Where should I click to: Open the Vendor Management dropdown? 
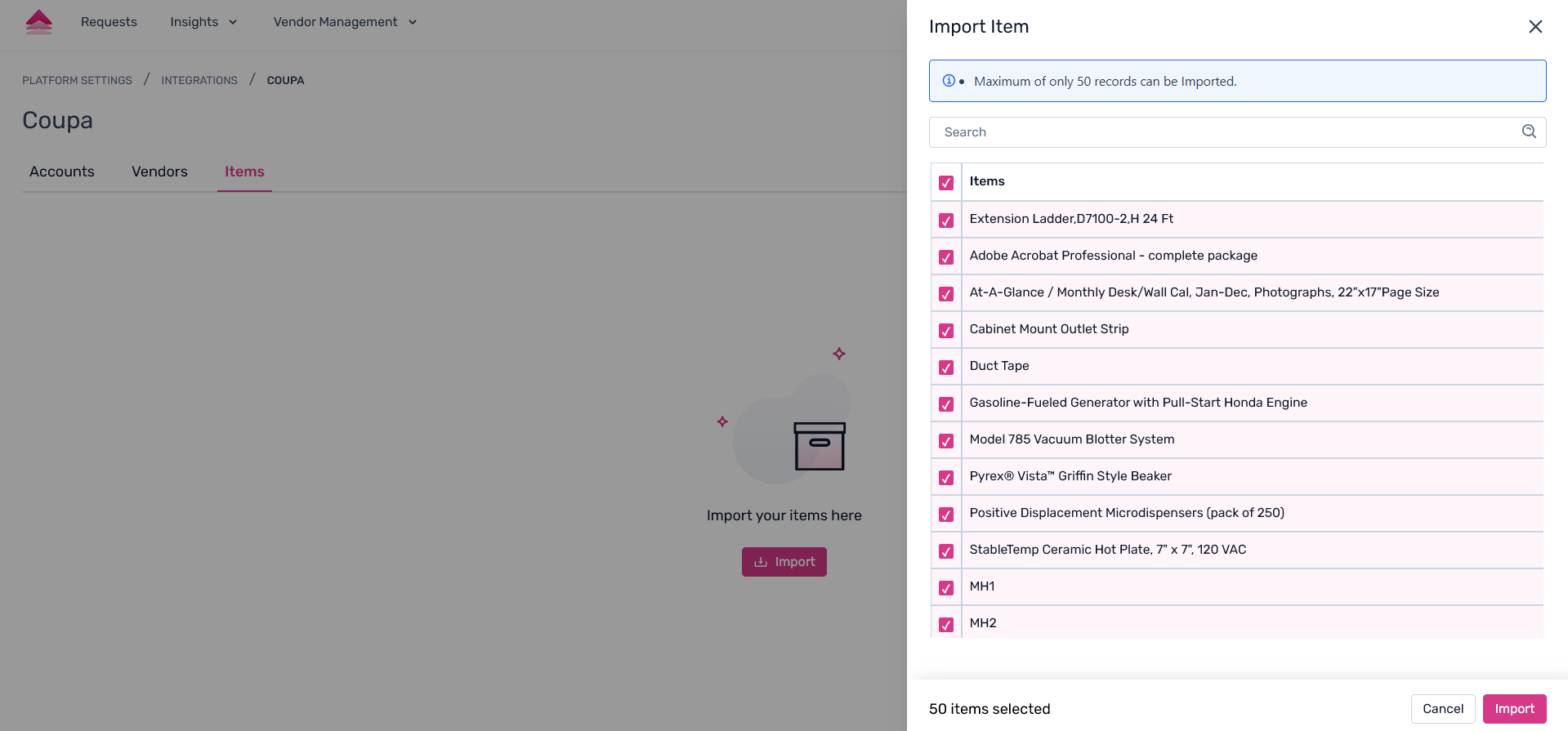(345, 22)
